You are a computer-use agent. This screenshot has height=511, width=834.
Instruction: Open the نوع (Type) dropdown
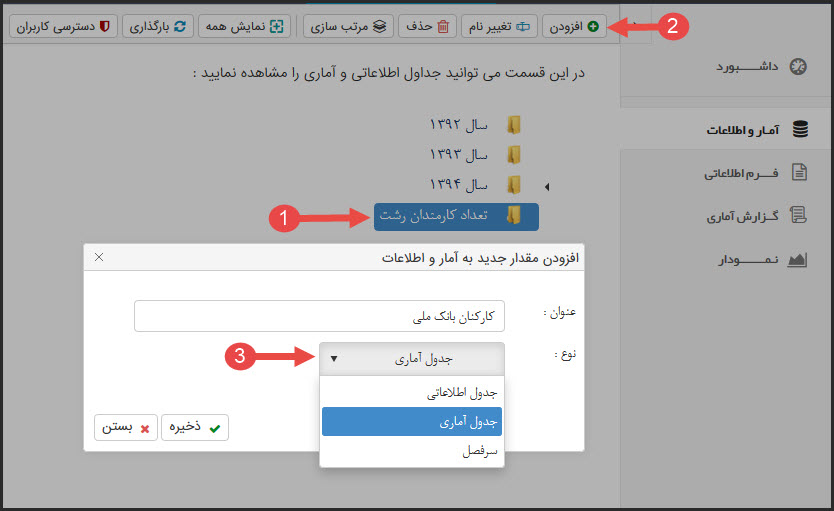(412, 358)
